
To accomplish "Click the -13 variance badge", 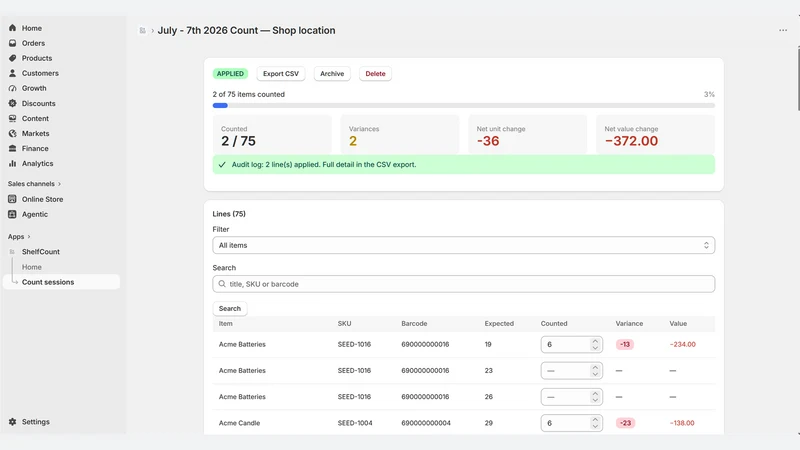I will point(625,344).
